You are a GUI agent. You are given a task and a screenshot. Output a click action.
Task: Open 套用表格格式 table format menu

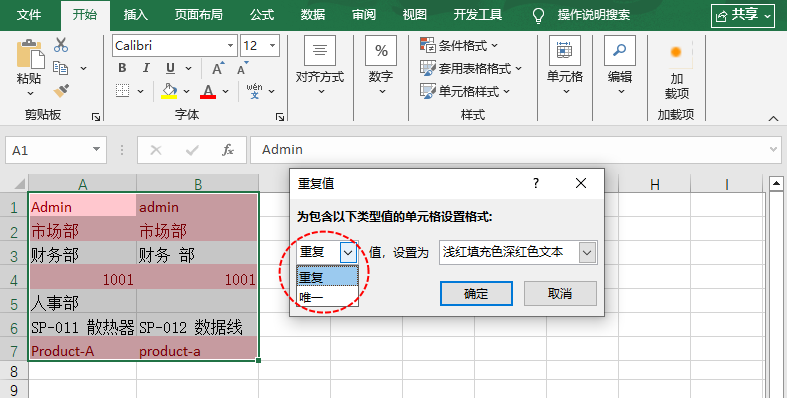tap(471, 68)
